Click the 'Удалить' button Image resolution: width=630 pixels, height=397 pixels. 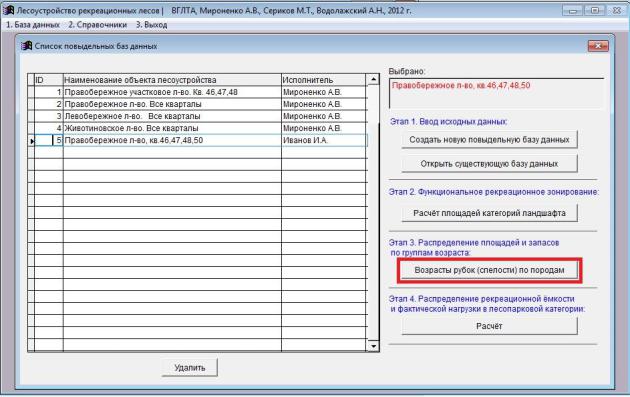pyautogui.click(x=190, y=368)
